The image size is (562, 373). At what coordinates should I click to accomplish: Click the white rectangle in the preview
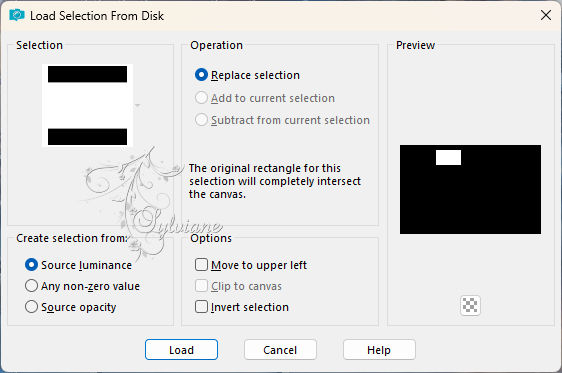pyautogui.click(x=448, y=158)
